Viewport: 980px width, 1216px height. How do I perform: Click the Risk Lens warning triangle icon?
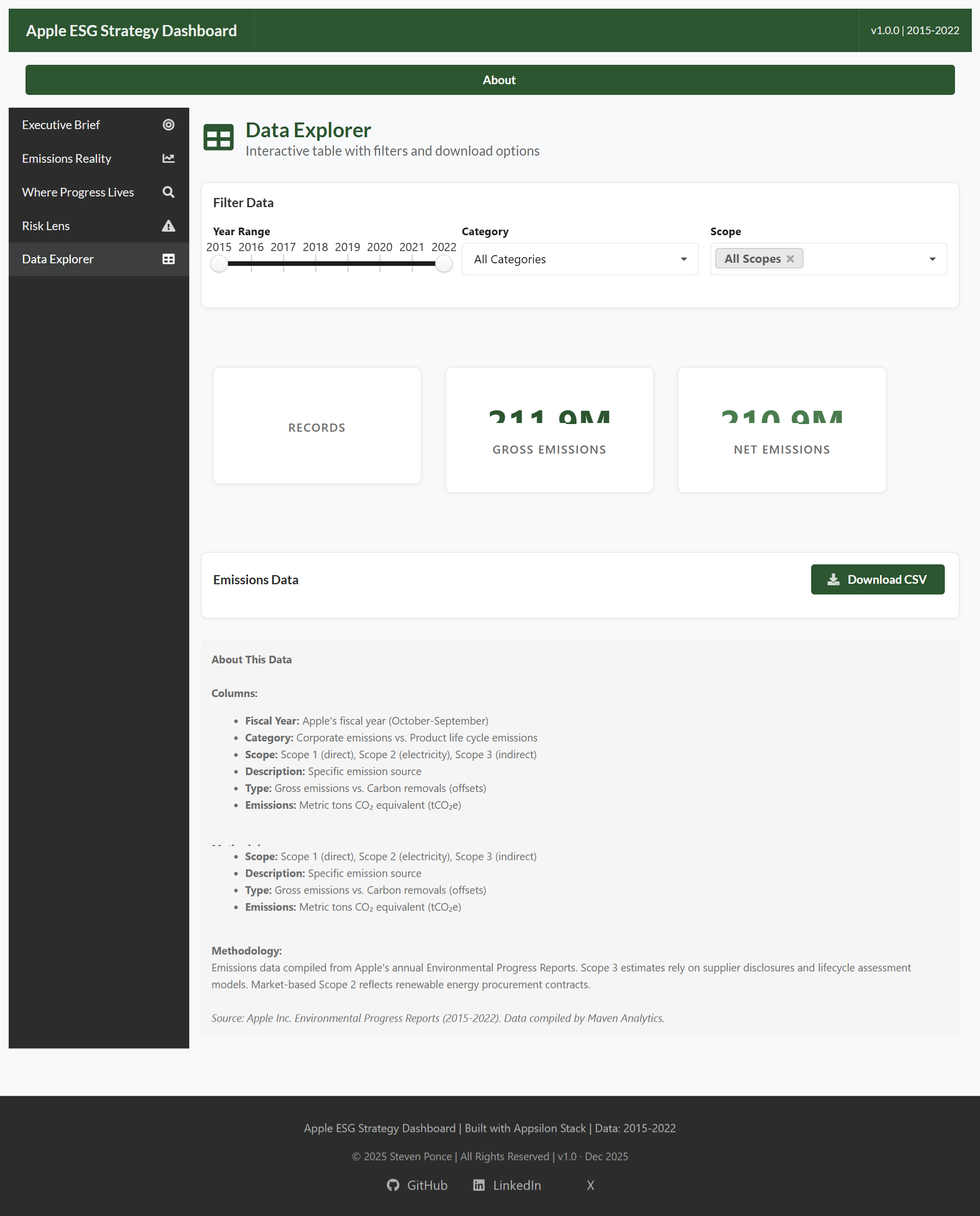tap(168, 226)
